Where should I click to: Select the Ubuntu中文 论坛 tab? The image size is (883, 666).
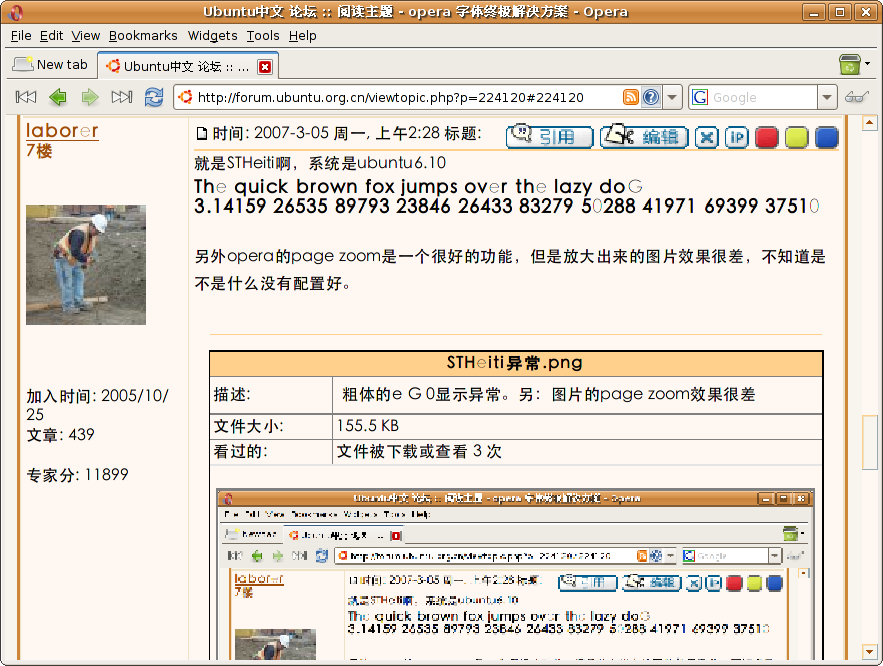188,66
